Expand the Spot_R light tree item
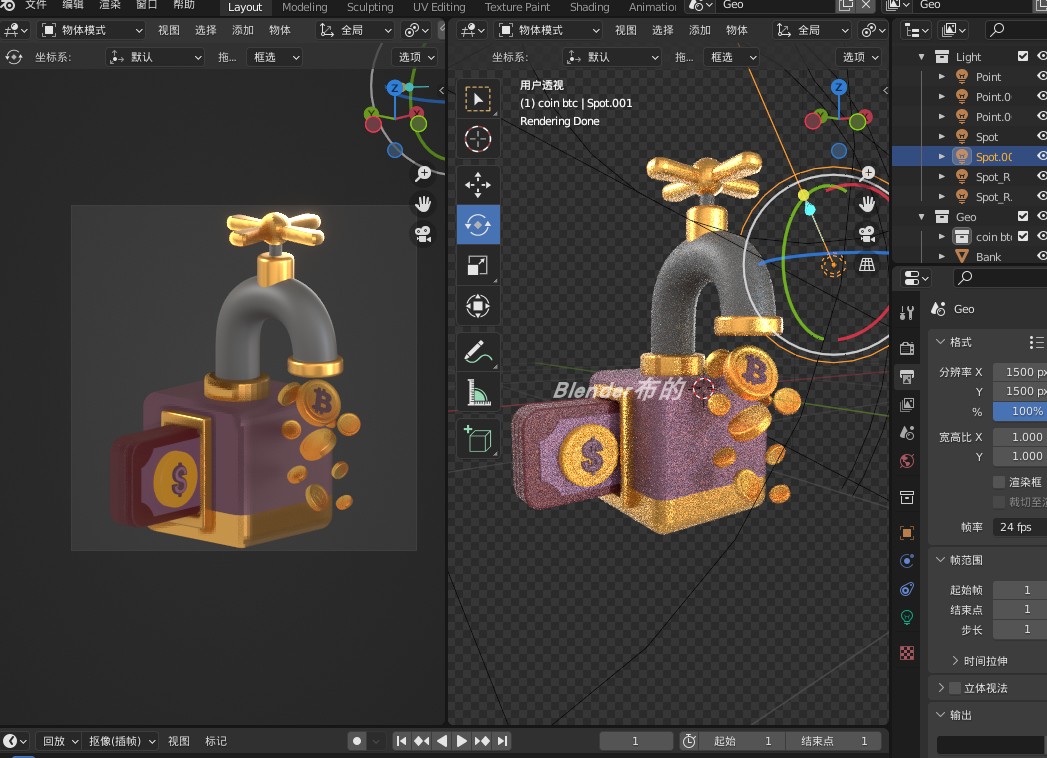 941,177
